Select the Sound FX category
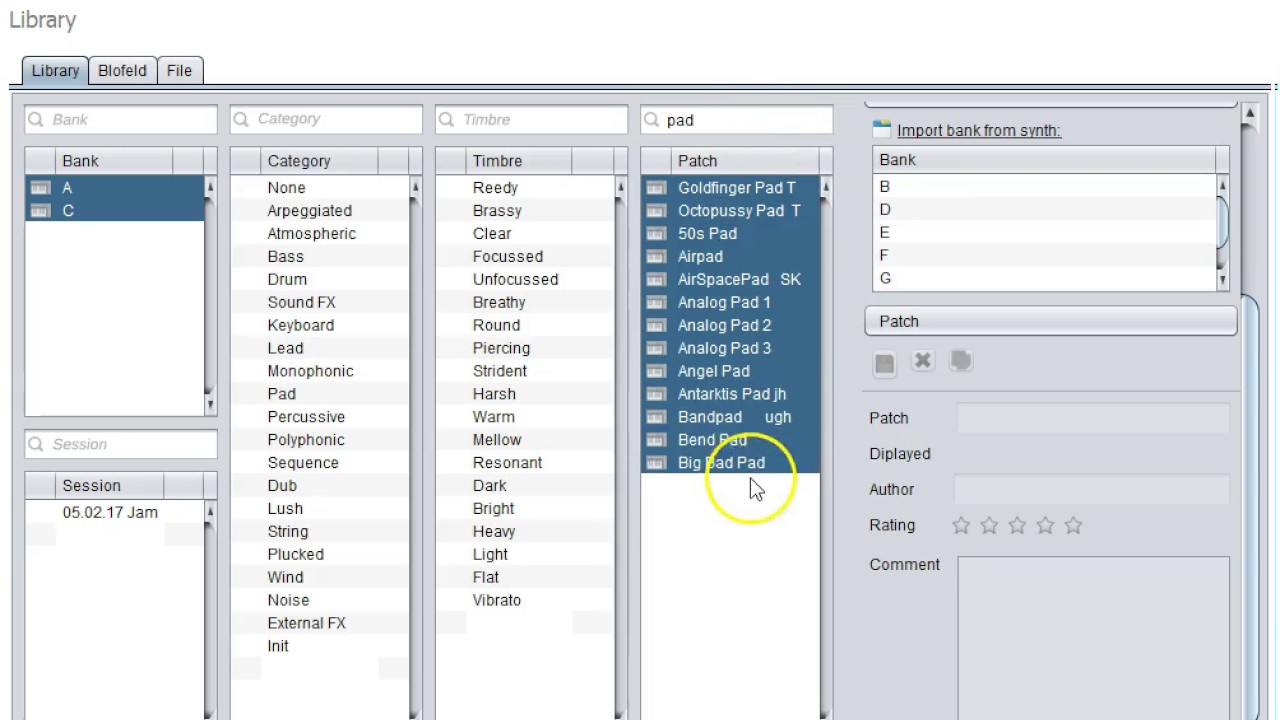 pos(320,302)
